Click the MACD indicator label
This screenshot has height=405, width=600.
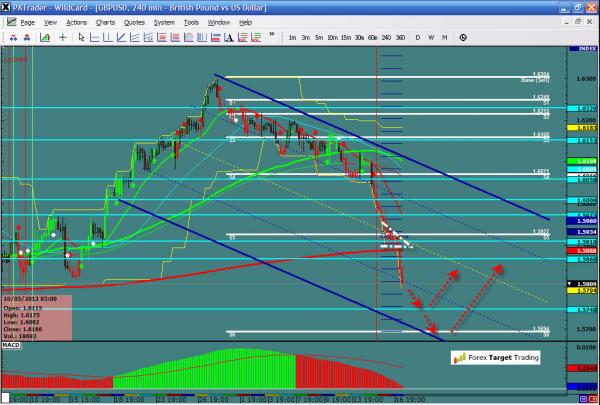click(x=11, y=345)
